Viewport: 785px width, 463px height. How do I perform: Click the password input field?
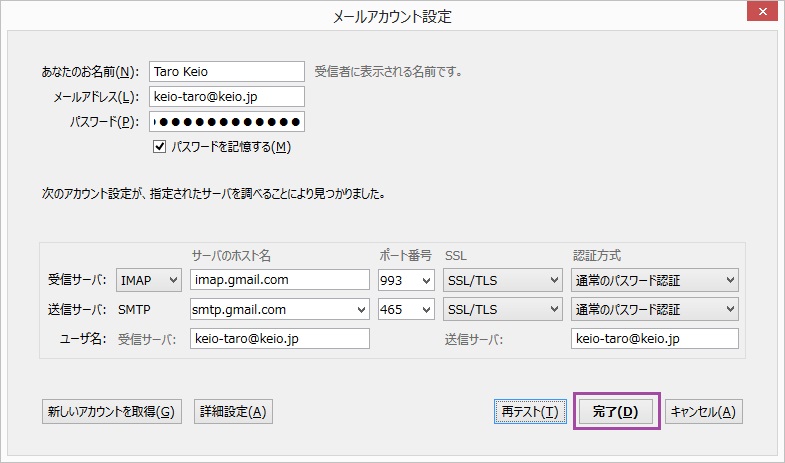pyautogui.click(x=226, y=122)
